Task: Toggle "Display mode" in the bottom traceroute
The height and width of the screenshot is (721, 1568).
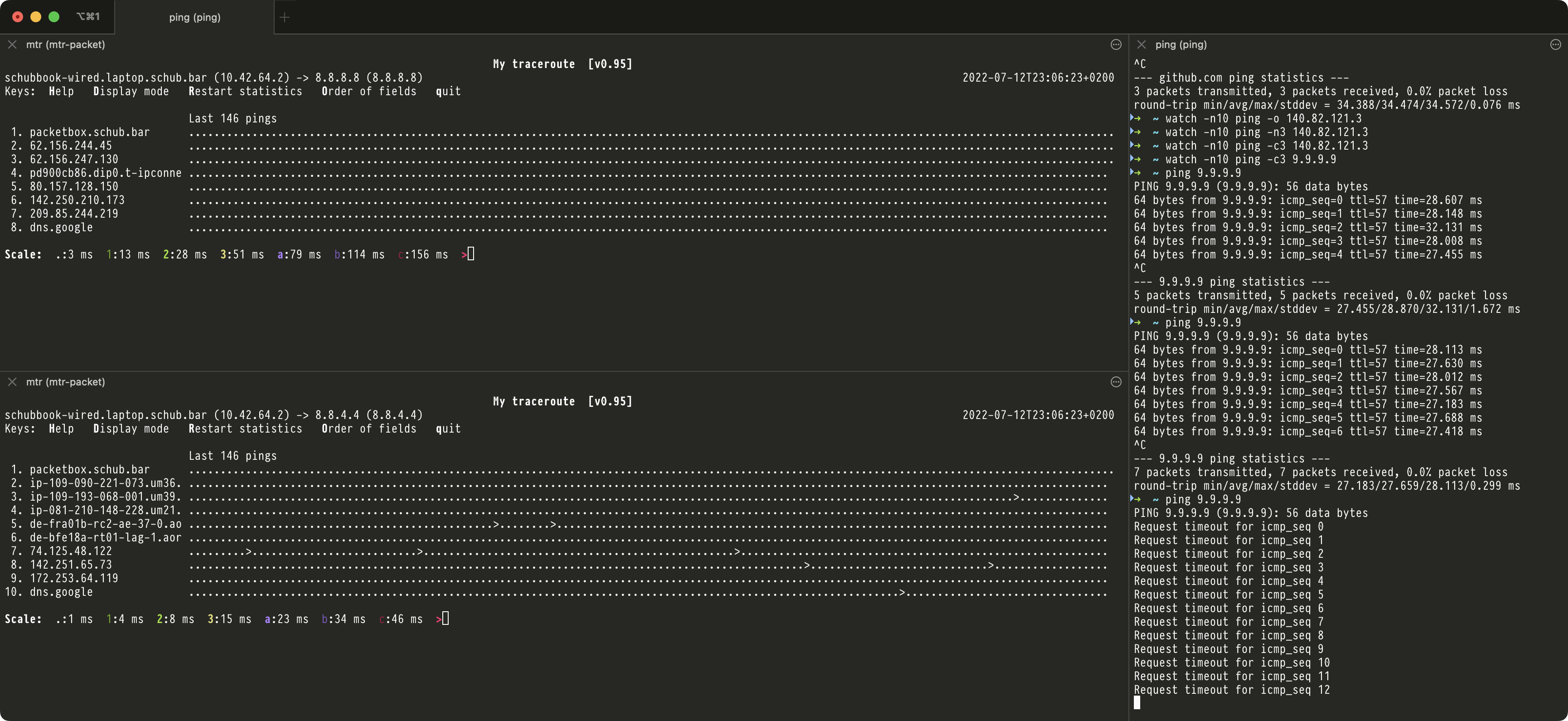Action: click(131, 429)
